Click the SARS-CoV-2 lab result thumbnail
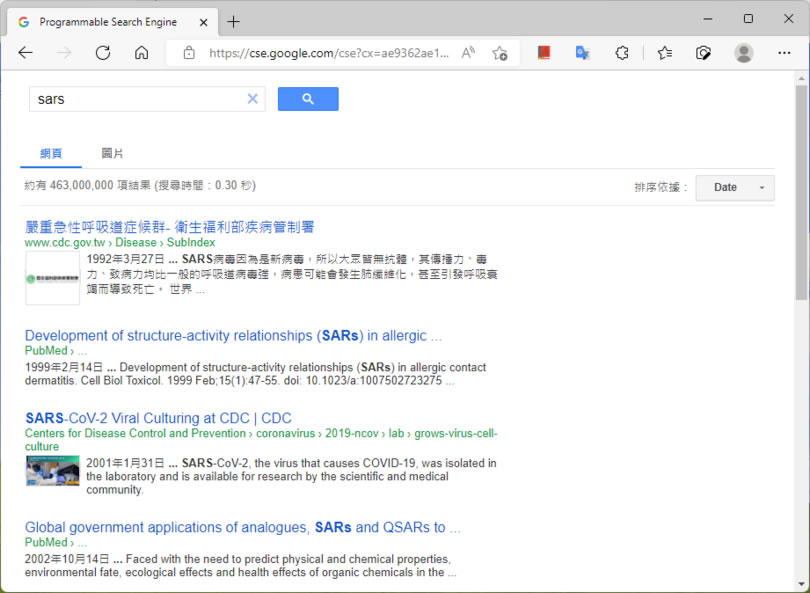Screen dimensions: 810x593 tap(52, 470)
